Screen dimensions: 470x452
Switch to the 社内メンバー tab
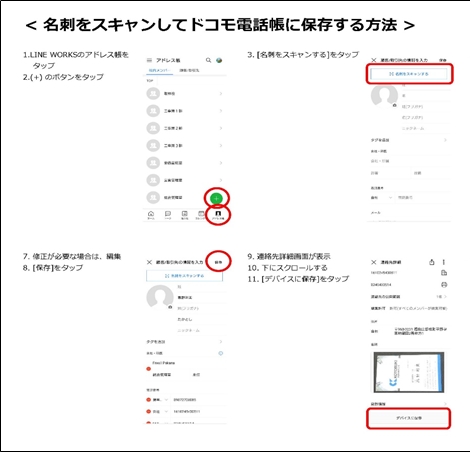160,70
